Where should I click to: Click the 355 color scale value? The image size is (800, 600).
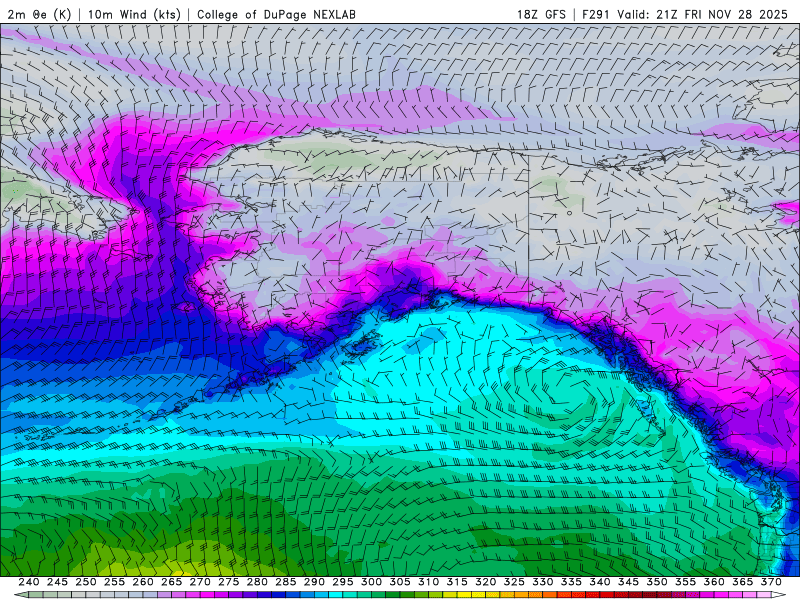pyautogui.click(x=686, y=582)
